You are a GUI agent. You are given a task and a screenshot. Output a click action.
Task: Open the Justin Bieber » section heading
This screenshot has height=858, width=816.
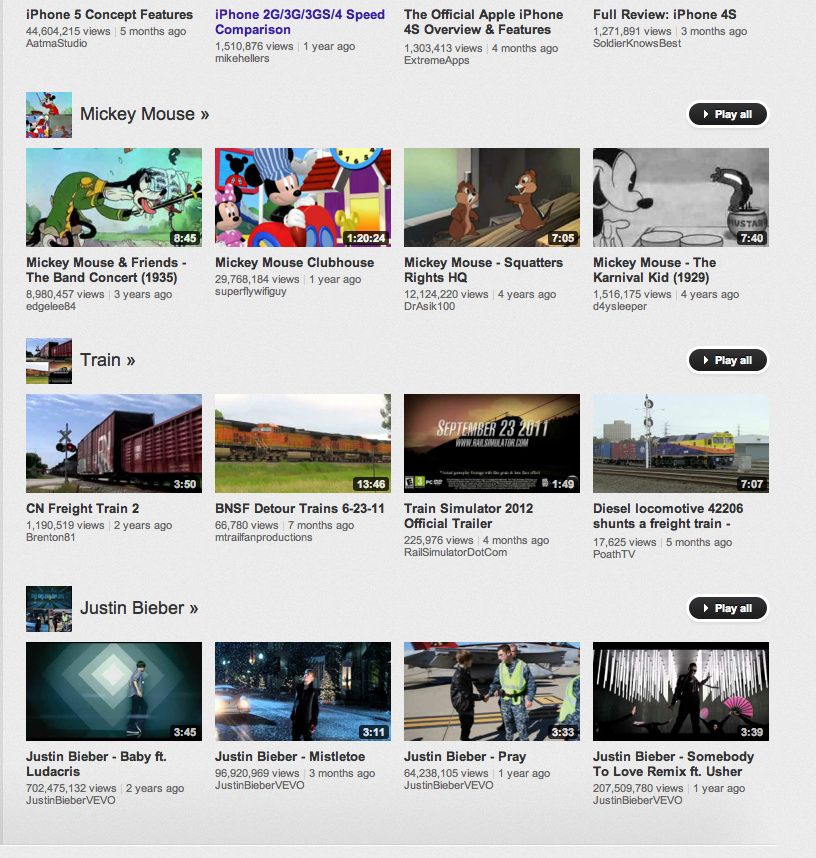(139, 608)
